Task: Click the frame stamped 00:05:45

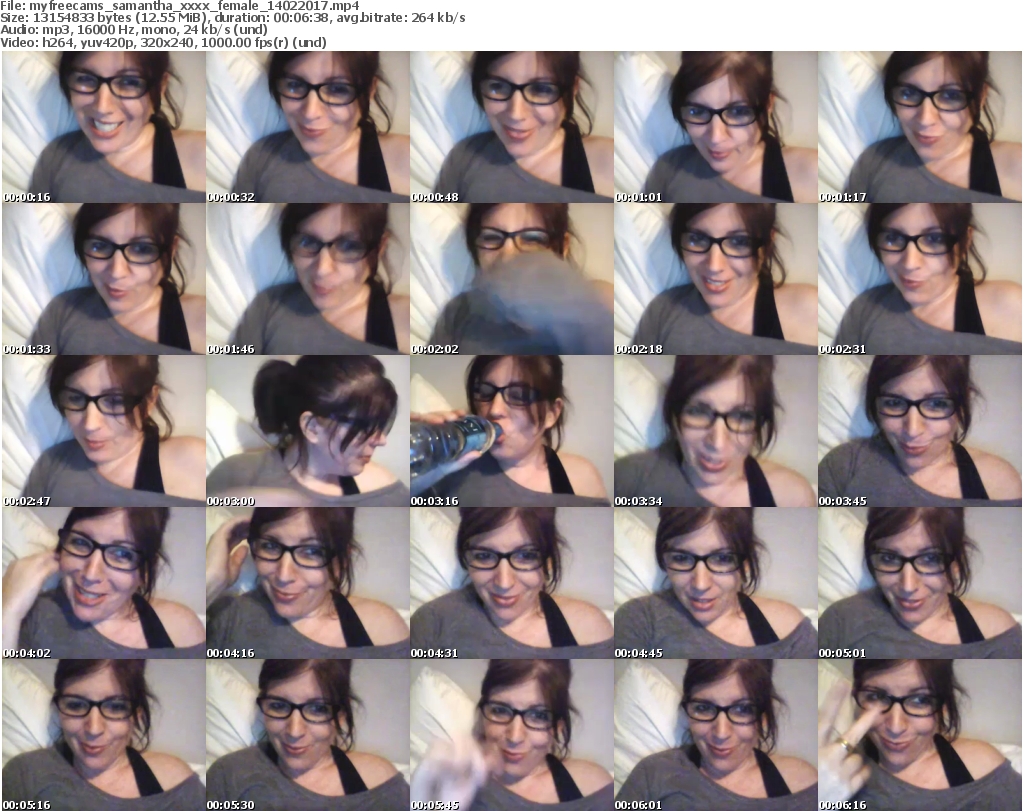Action: [511, 735]
